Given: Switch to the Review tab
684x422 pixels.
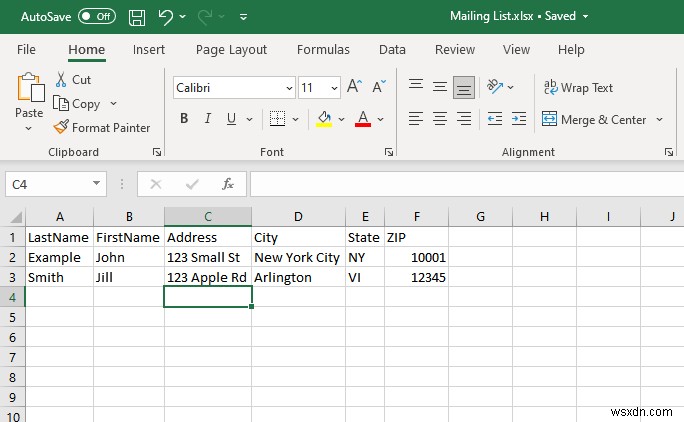Looking at the screenshot, I should 455,50.
